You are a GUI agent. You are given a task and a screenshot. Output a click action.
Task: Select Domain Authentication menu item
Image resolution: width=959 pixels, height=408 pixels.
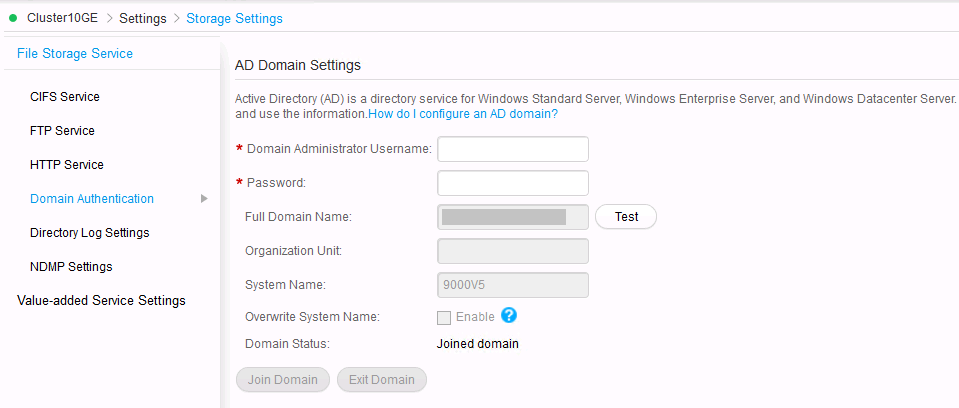click(92, 199)
